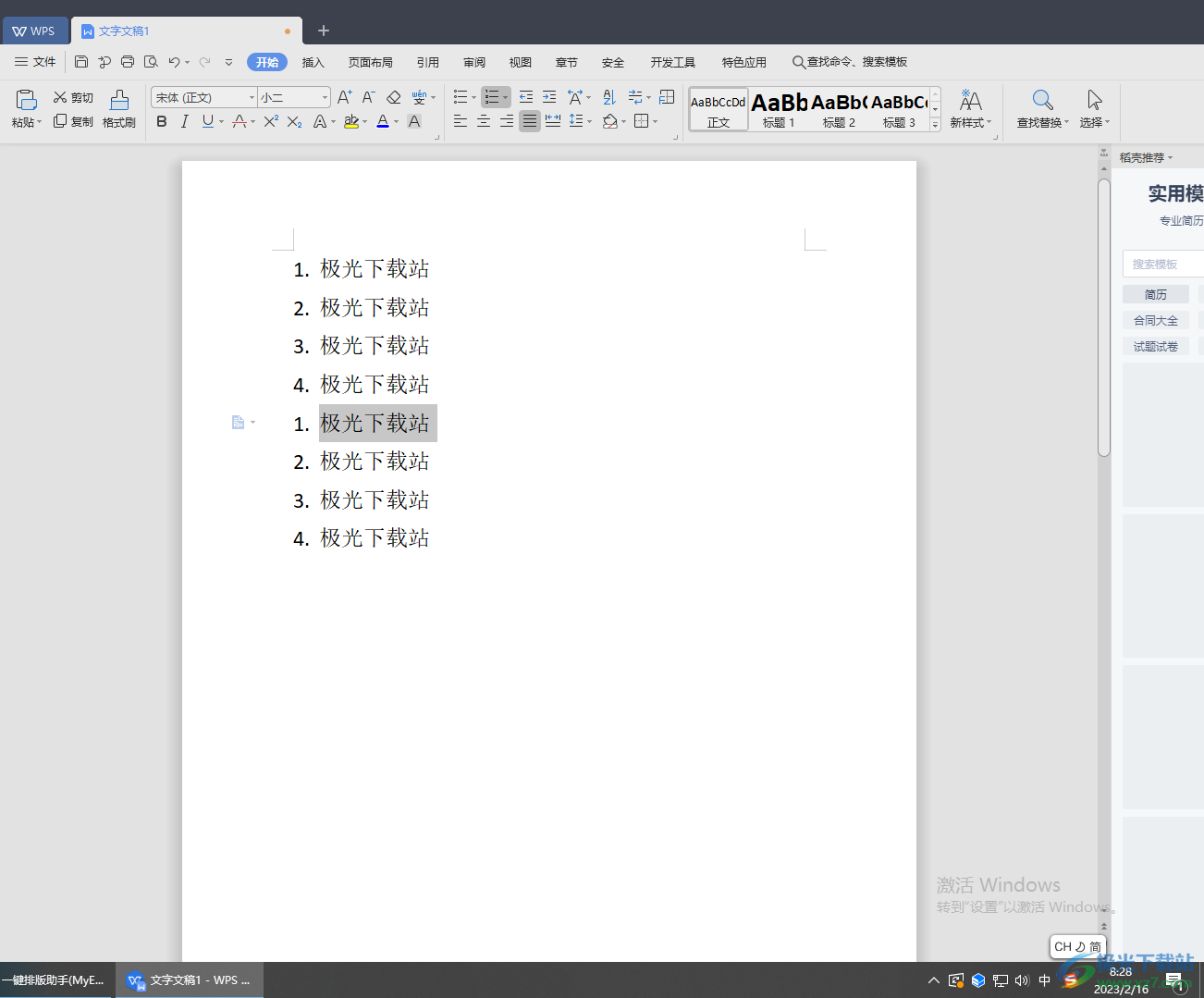Toggle Underline formatting
Viewport: 1204px width, 998px height.
207,121
